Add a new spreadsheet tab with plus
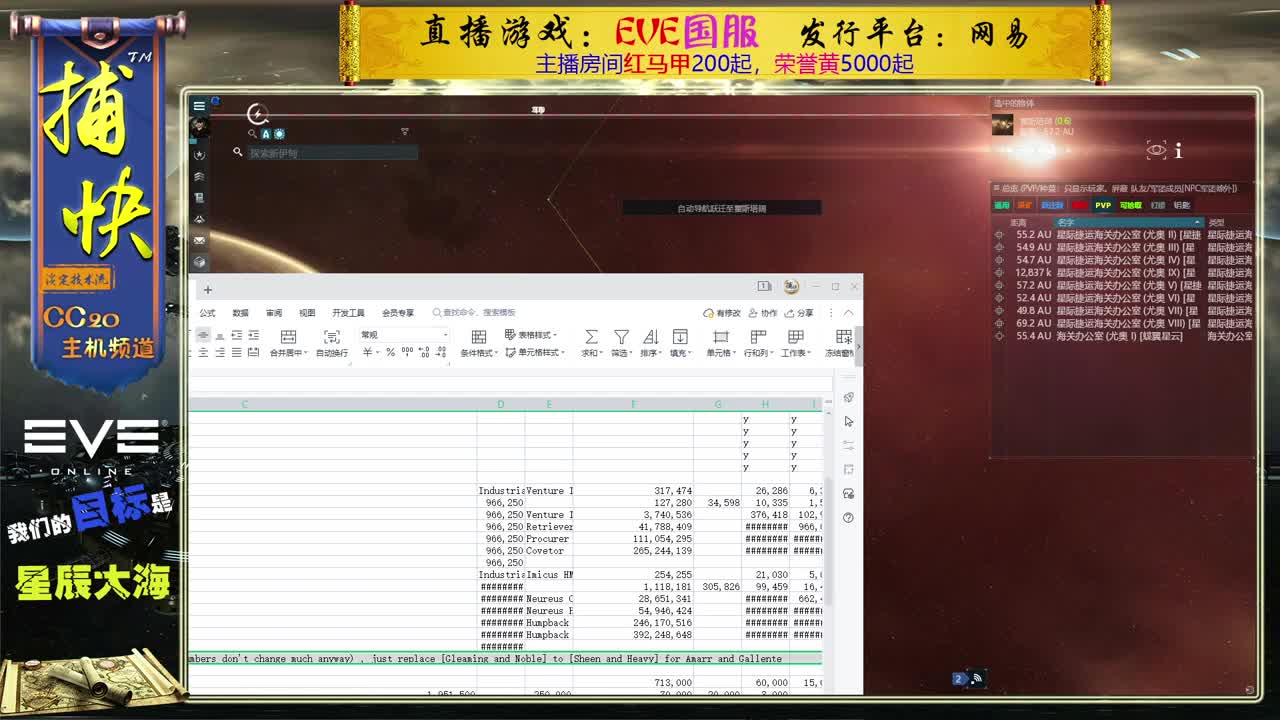 (208, 290)
